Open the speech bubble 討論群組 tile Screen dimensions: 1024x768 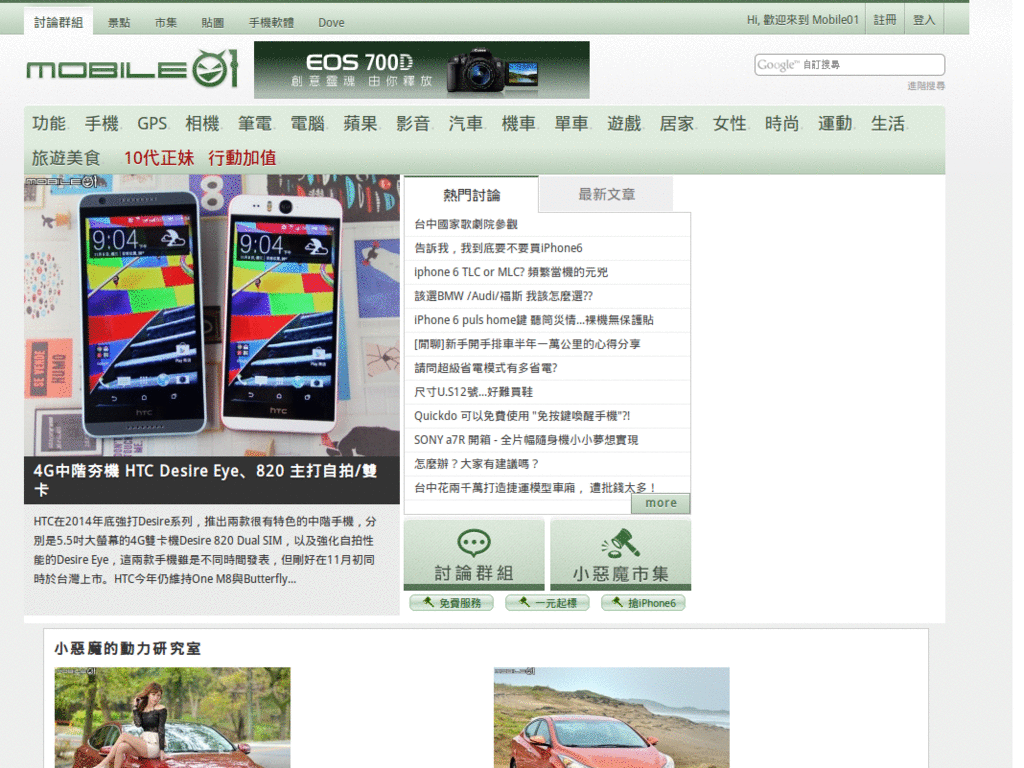coord(474,554)
